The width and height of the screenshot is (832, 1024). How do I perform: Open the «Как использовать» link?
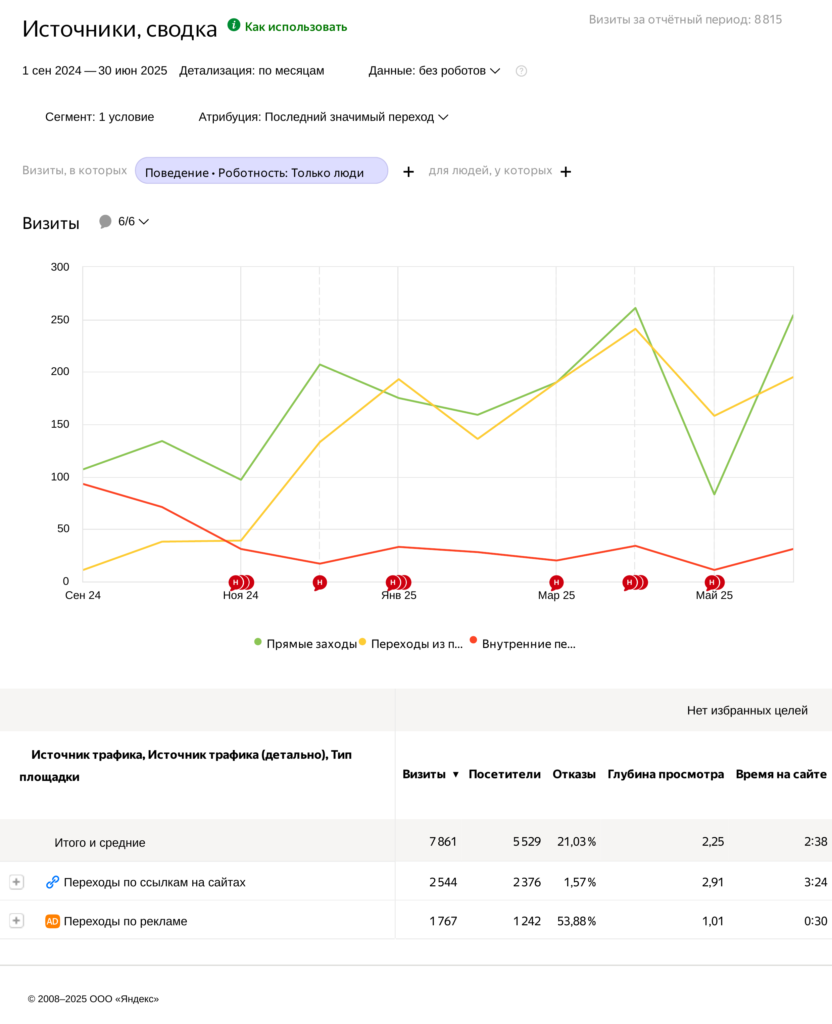(296, 27)
